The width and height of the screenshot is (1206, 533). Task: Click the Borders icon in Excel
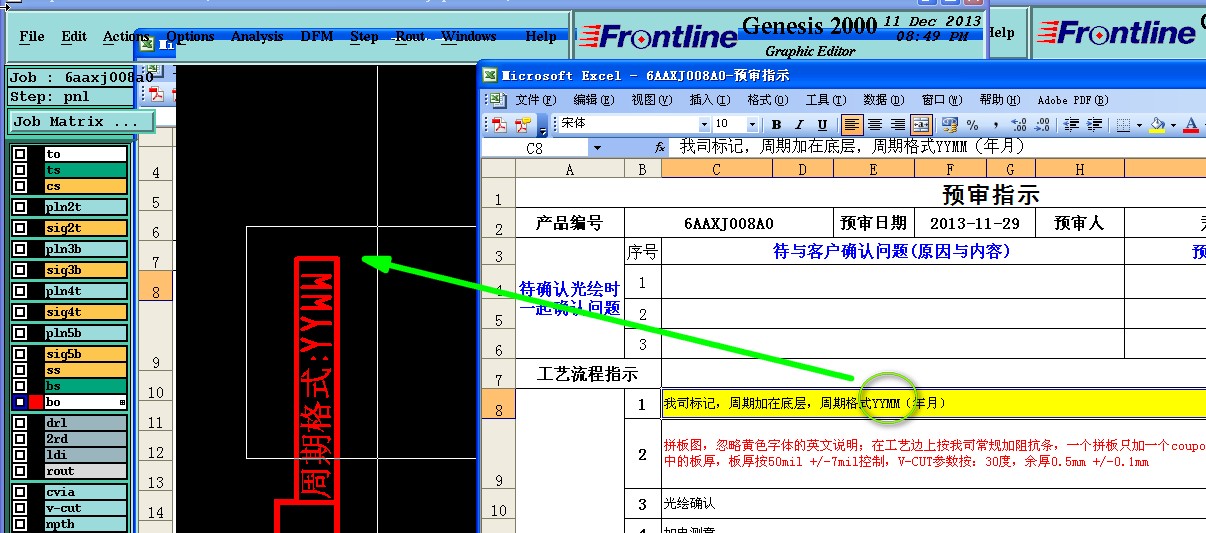point(1122,125)
